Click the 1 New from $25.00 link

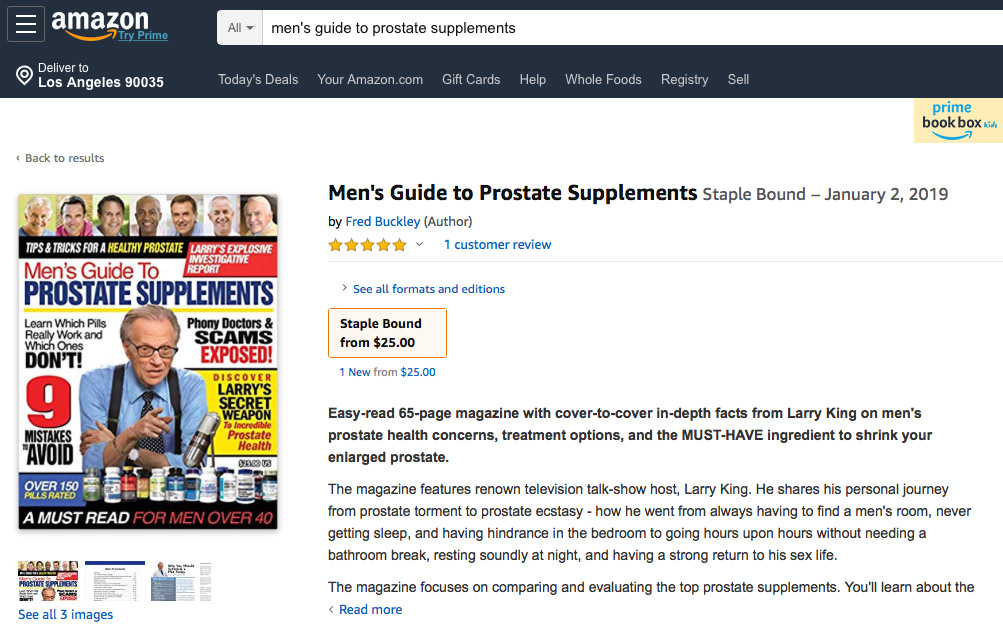(x=387, y=372)
